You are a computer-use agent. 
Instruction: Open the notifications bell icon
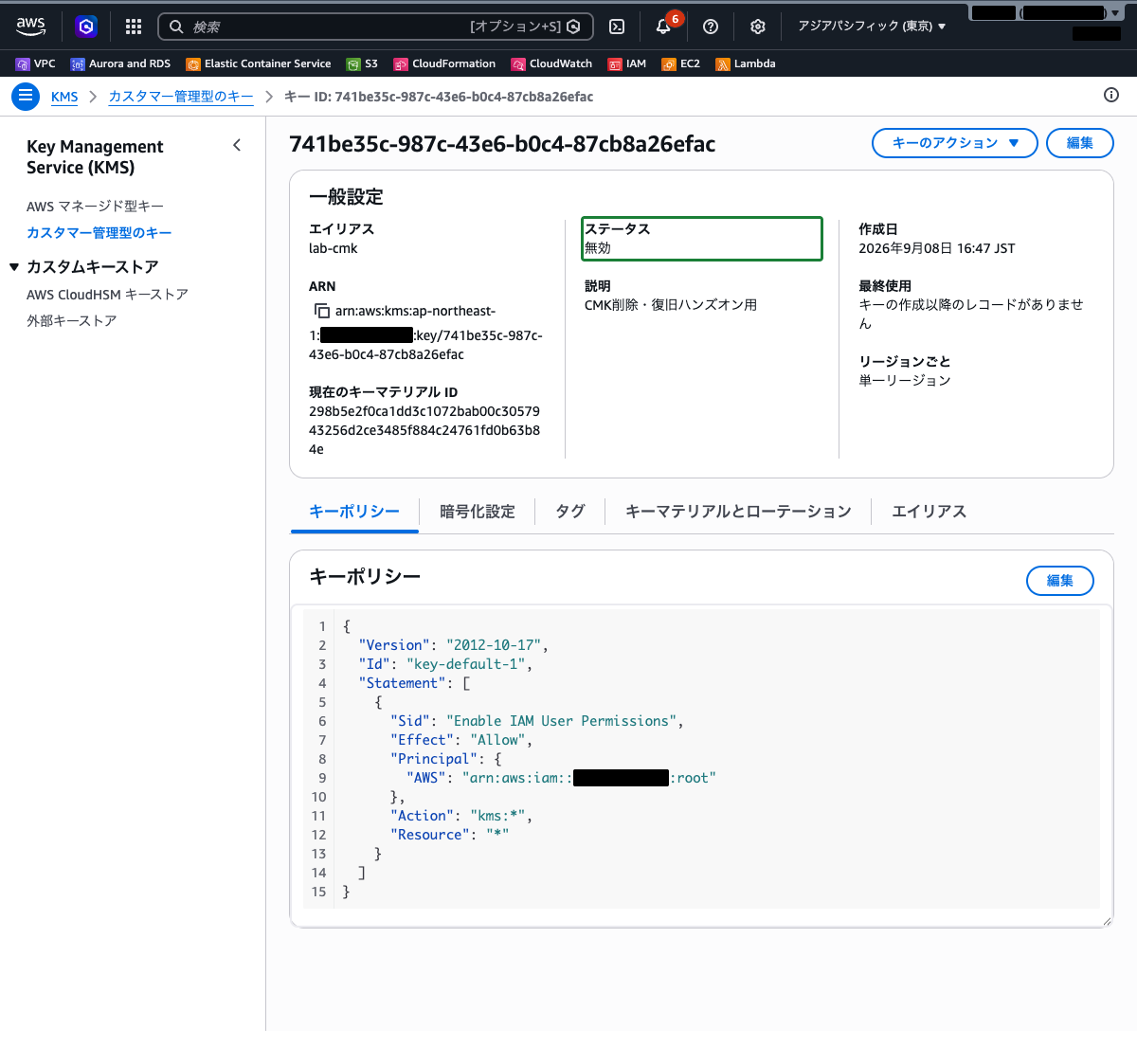(663, 27)
